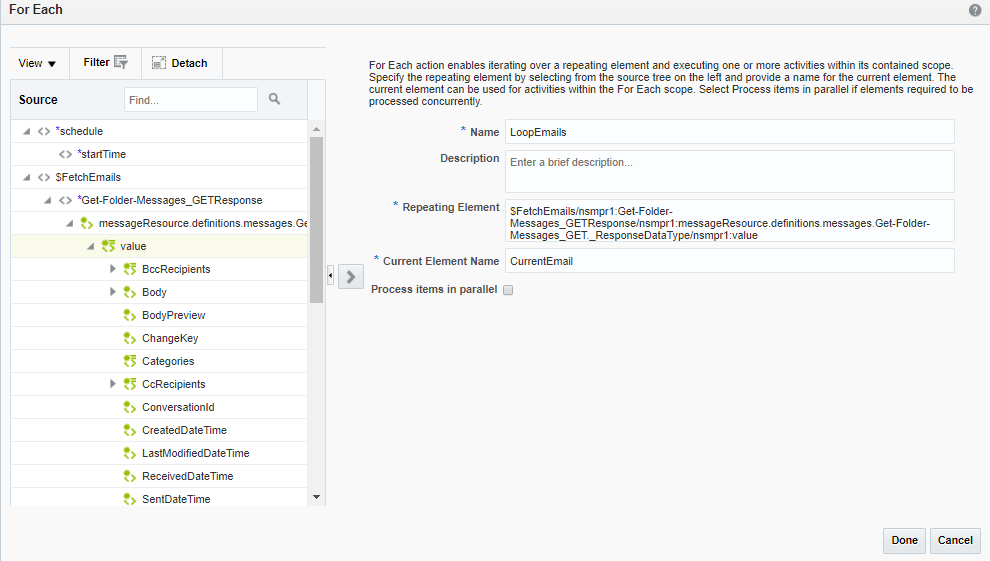
Task: Click the help question mark icon
Action: 975,10
